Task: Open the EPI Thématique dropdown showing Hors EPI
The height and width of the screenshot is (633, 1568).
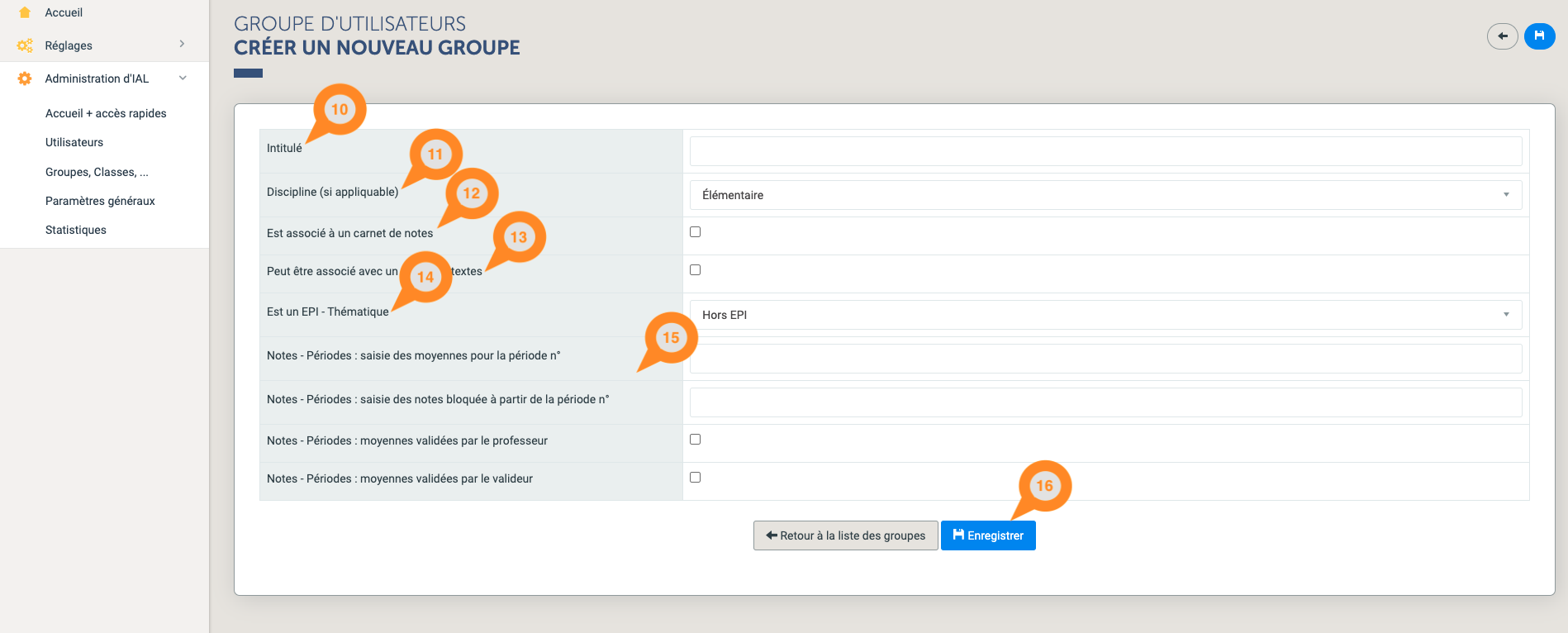Action: (1105, 315)
